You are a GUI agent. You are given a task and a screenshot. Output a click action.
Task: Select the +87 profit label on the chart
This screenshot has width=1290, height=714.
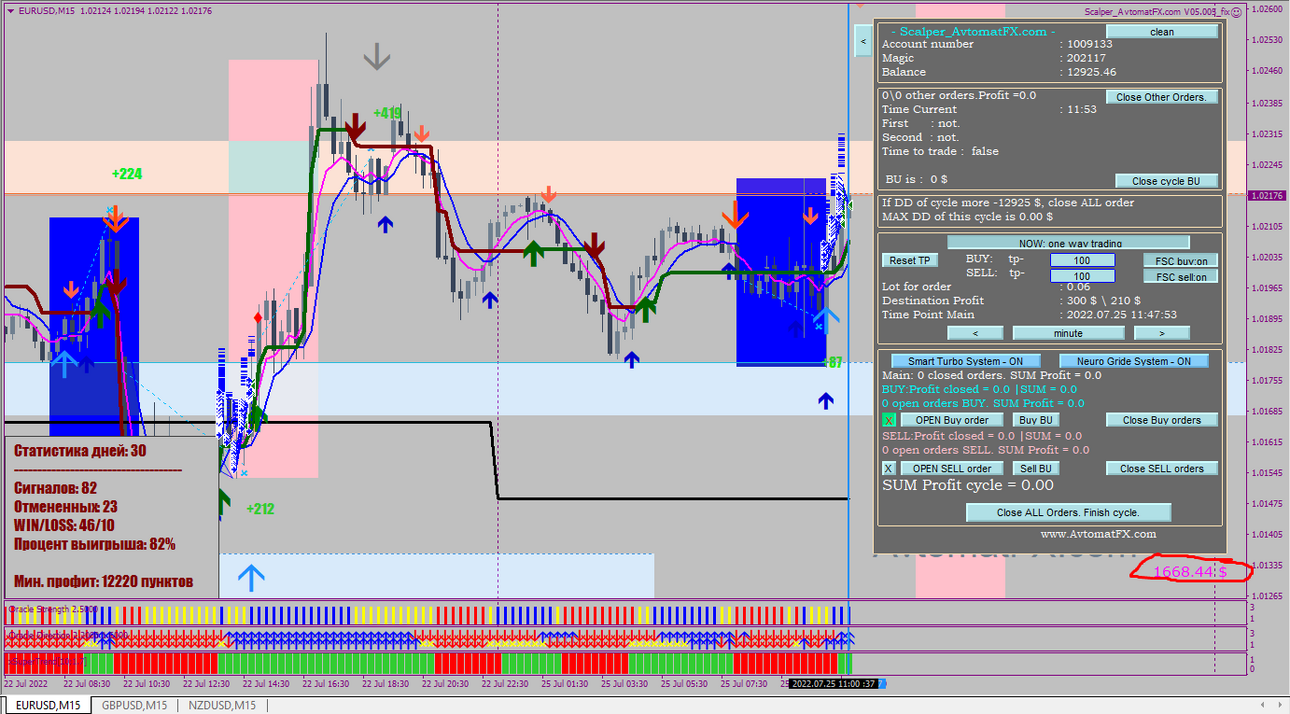832,363
